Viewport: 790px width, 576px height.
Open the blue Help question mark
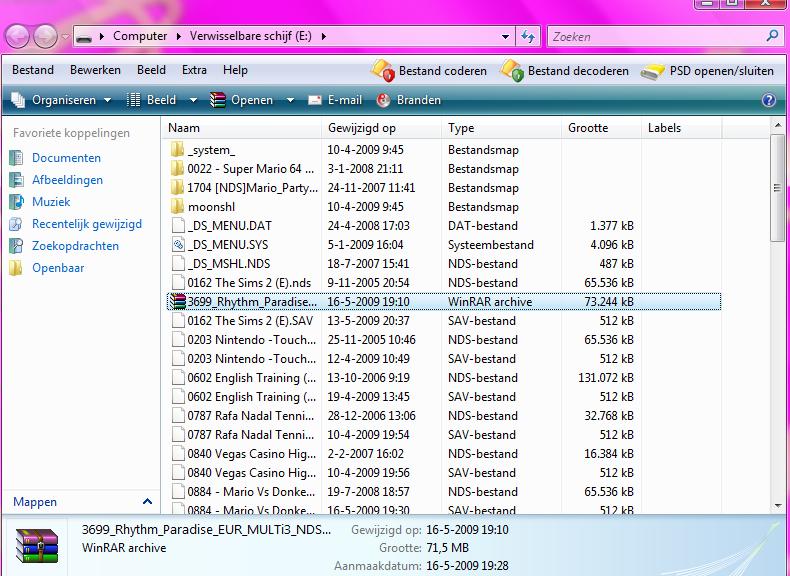point(769,100)
